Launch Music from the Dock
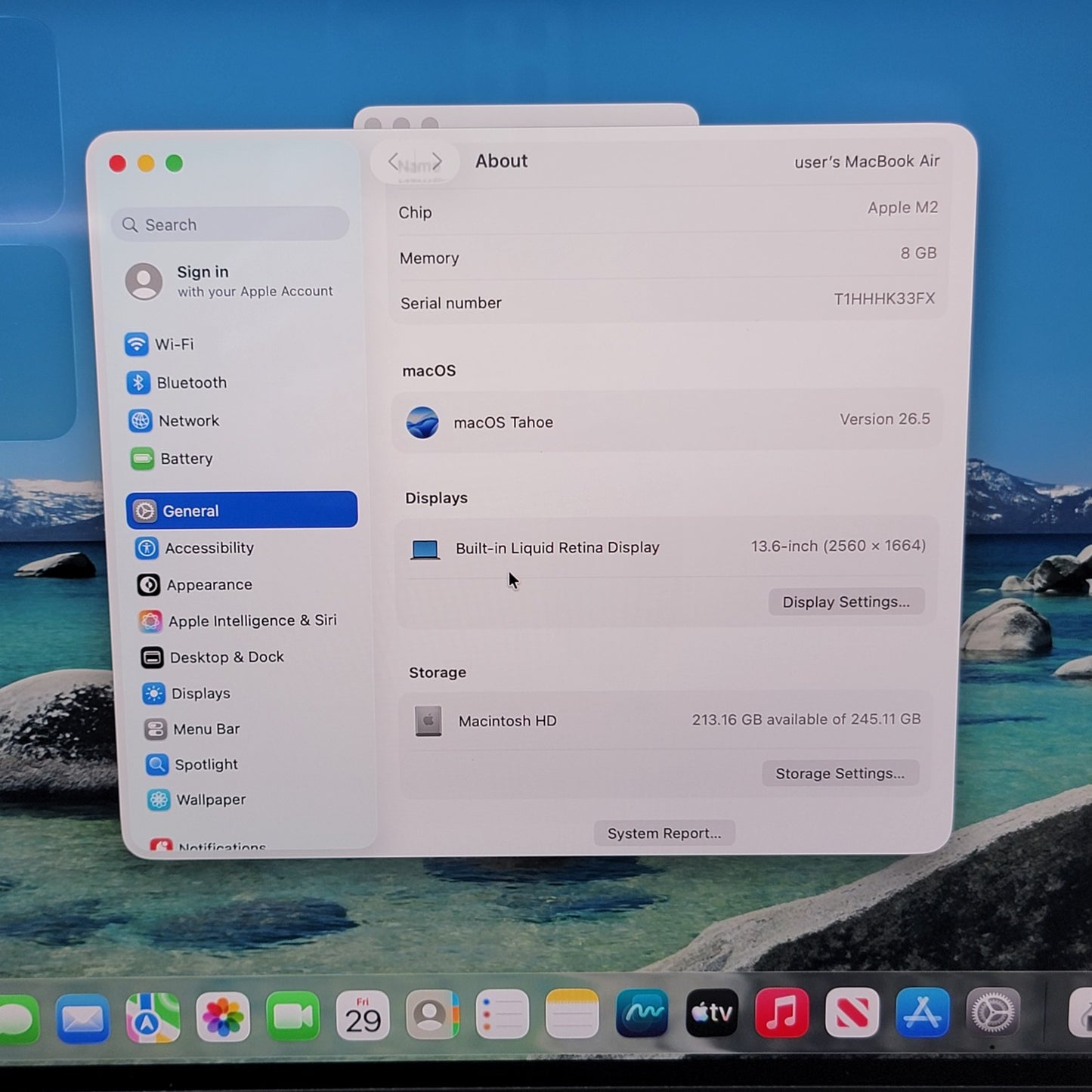This screenshot has width=1092, height=1092. pyautogui.click(x=781, y=1012)
